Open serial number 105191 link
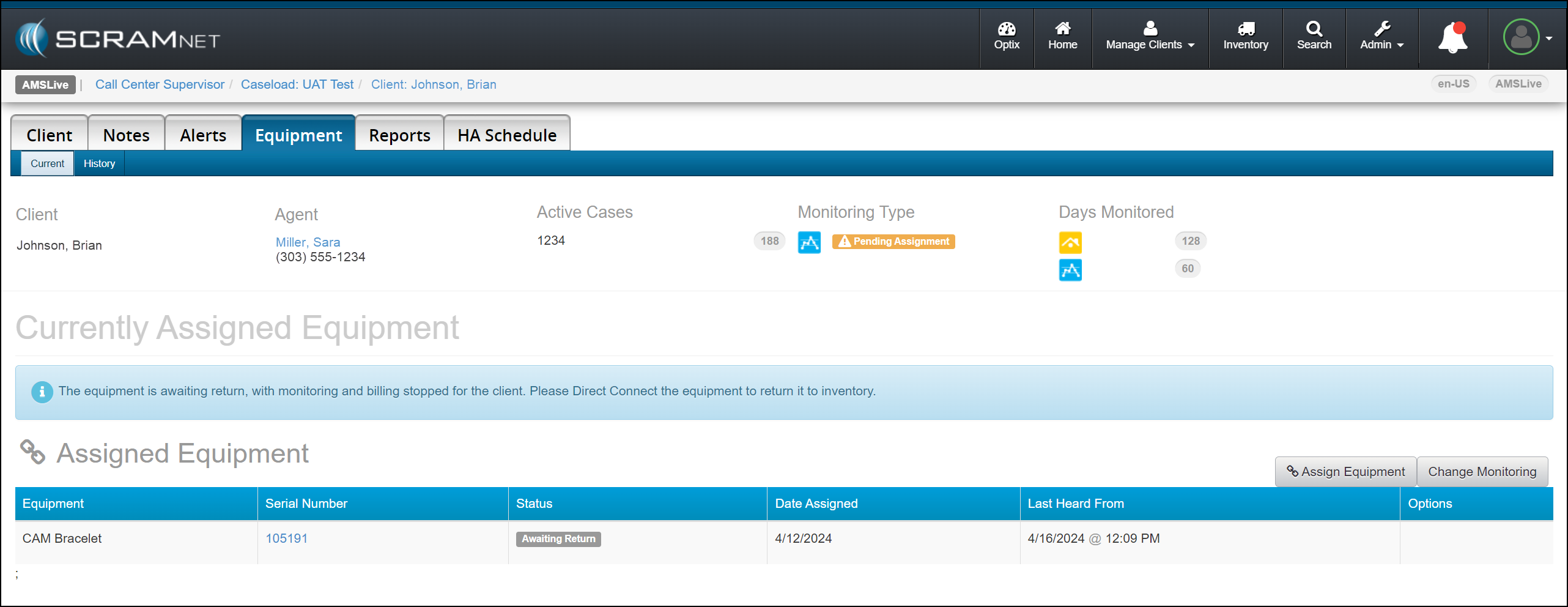 click(286, 538)
